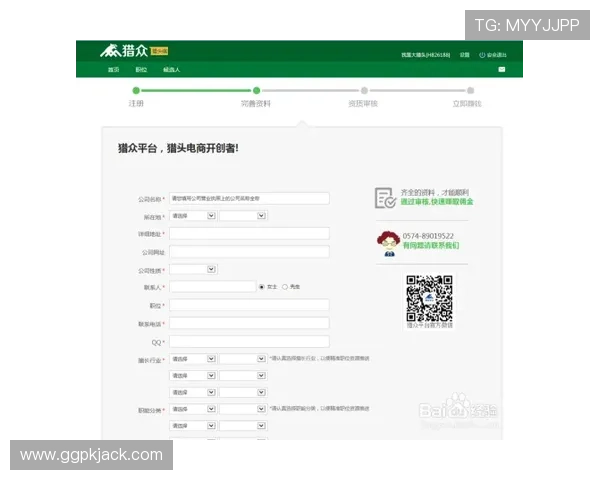Click the 安全退出 logout link
The width and height of the screenshot is (600, 480).
point(497,55)
